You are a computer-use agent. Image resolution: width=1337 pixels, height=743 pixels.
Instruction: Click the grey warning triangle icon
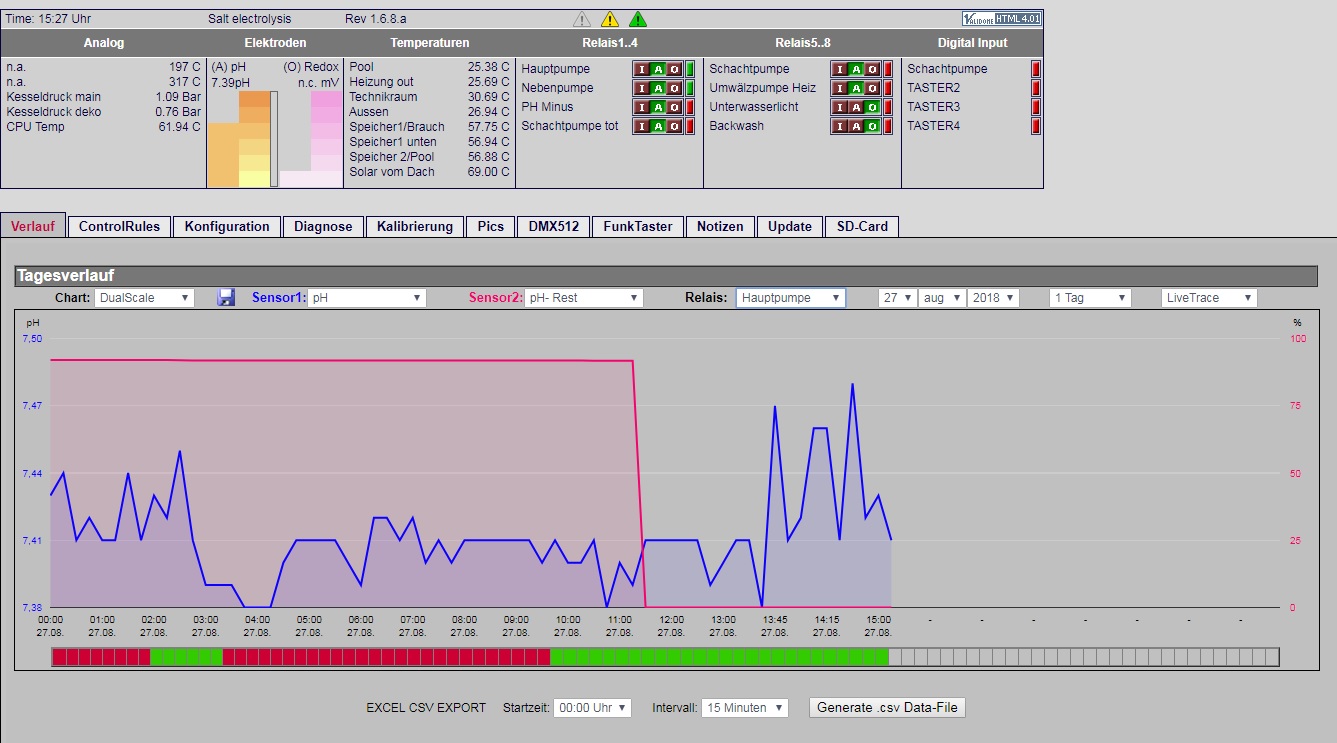pos(582,19)
